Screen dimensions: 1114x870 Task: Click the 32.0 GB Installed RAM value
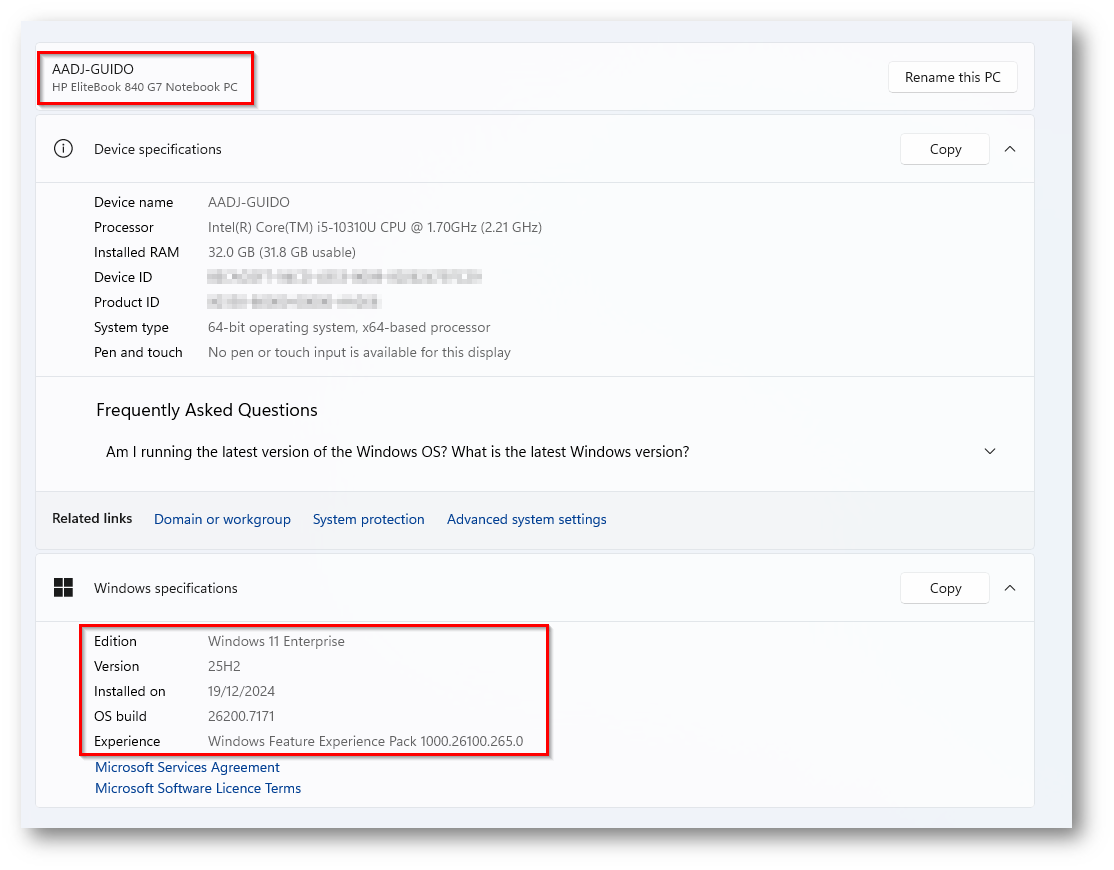click(281, 252)
